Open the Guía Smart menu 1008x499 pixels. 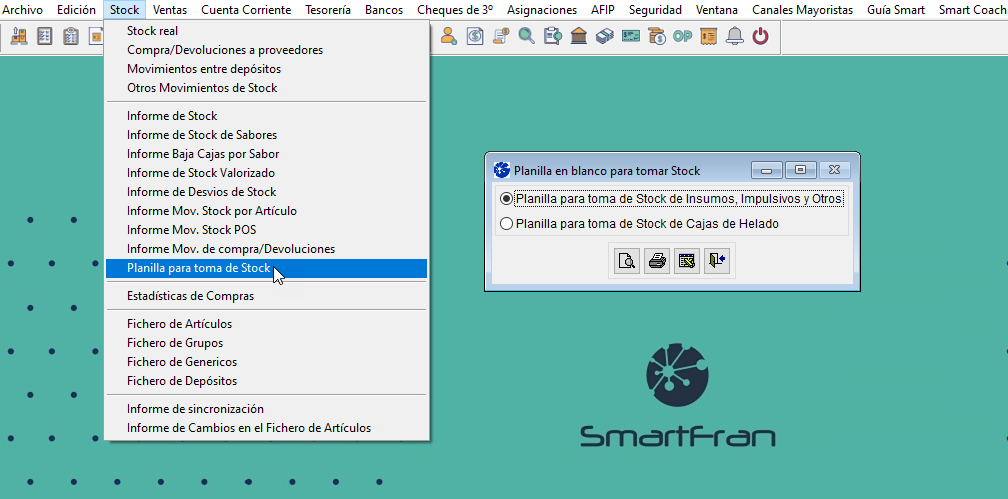coord(896,10)
